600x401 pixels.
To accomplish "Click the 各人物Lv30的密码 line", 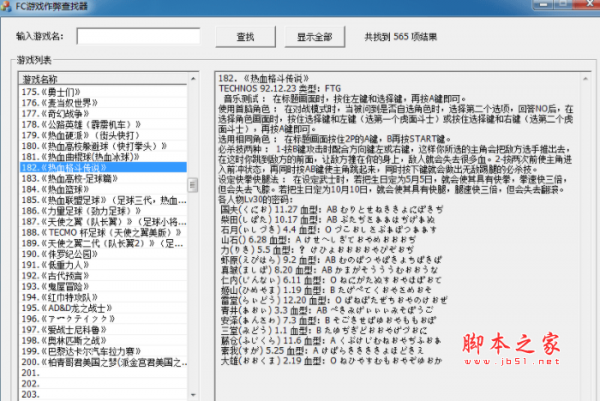I will [255, 199].
